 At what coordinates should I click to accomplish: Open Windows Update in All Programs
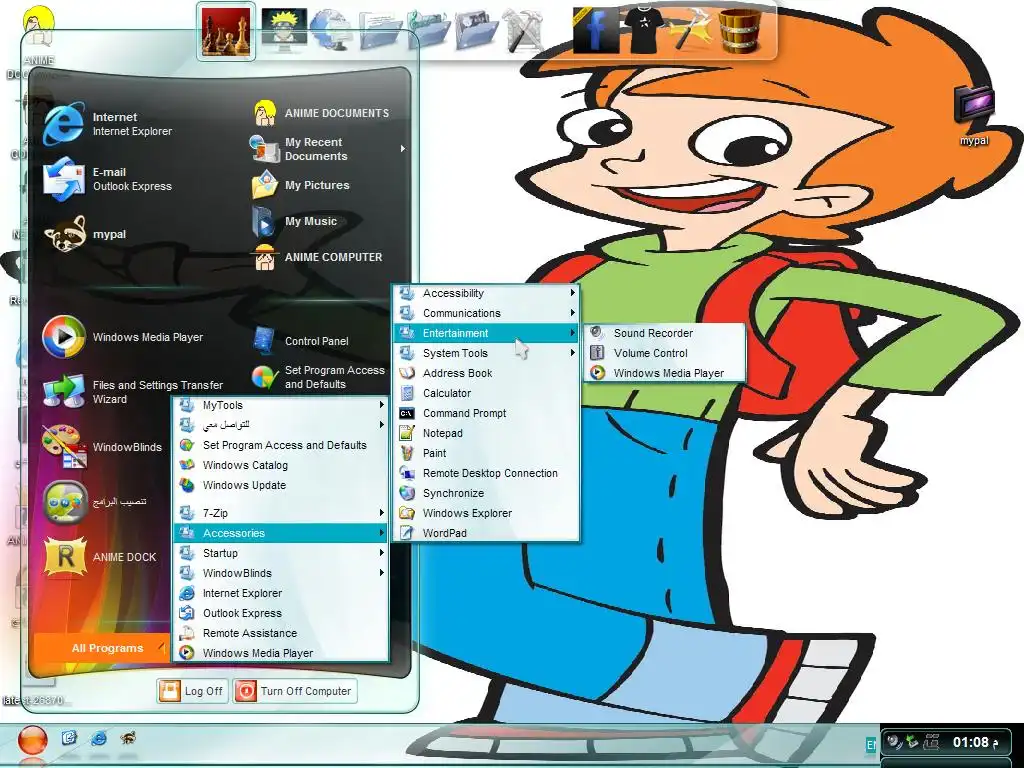pos(281,486)
